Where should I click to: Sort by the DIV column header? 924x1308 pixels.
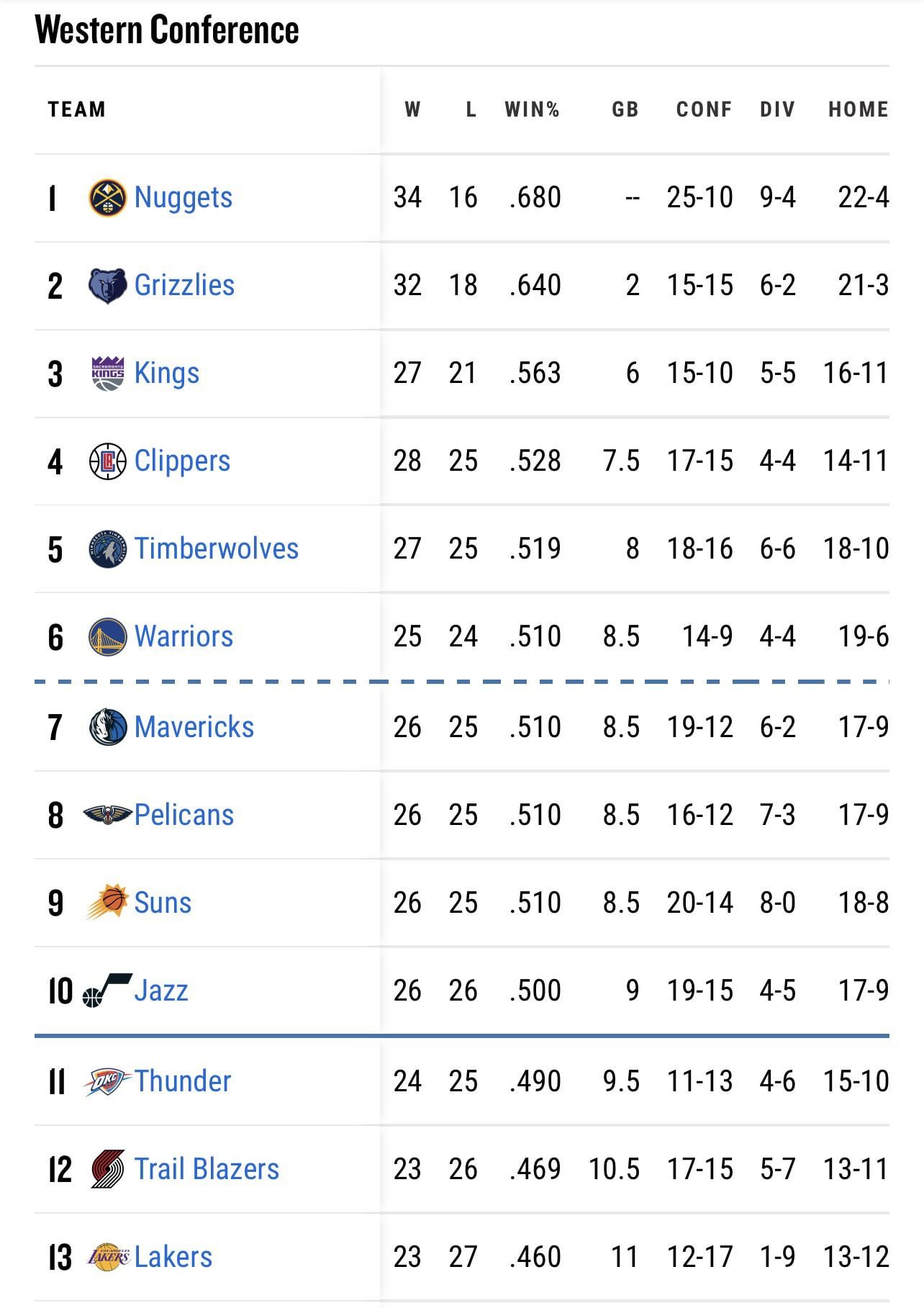[777, 109]
